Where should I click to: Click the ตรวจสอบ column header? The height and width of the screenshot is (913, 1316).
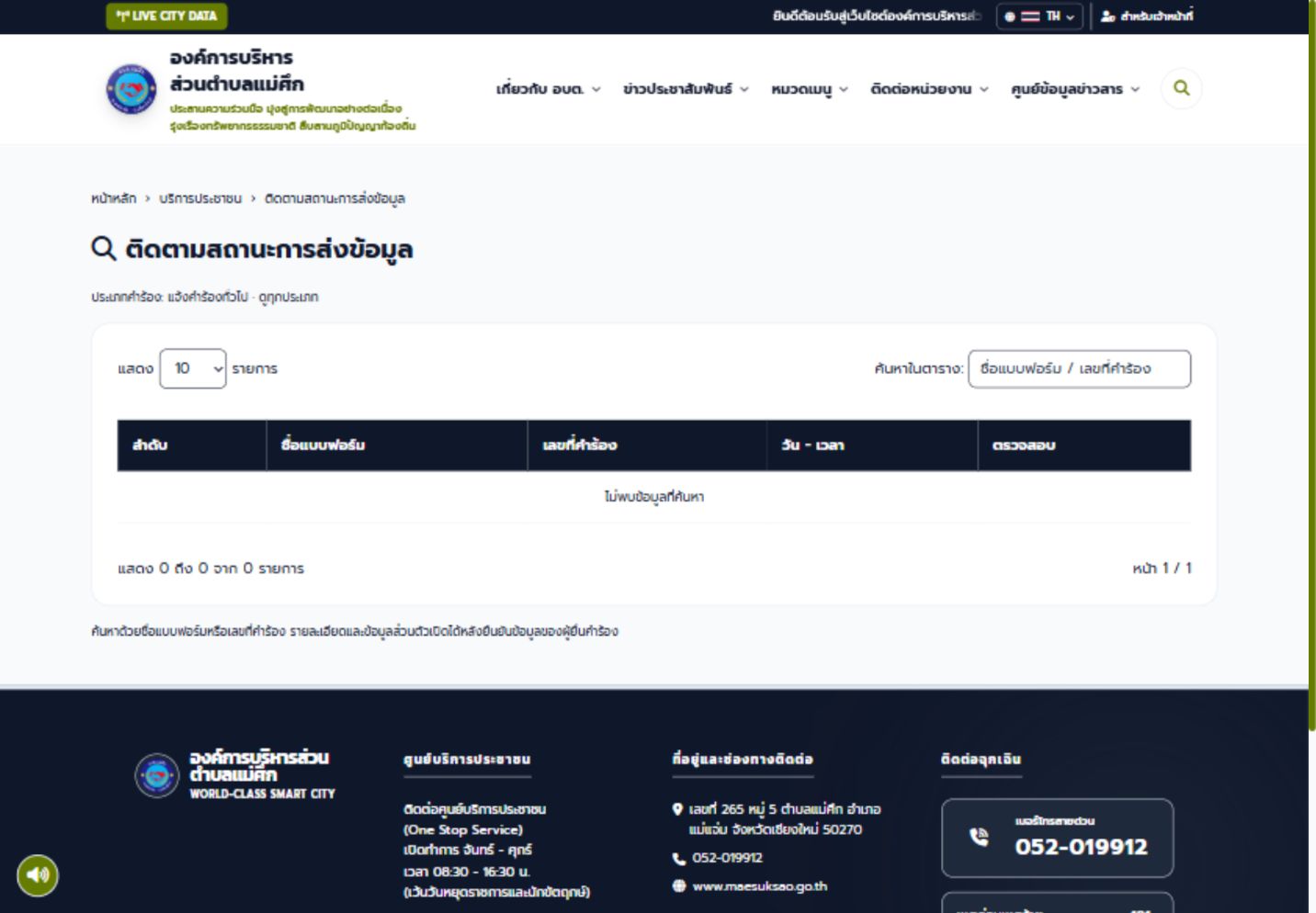(1084, 445)
